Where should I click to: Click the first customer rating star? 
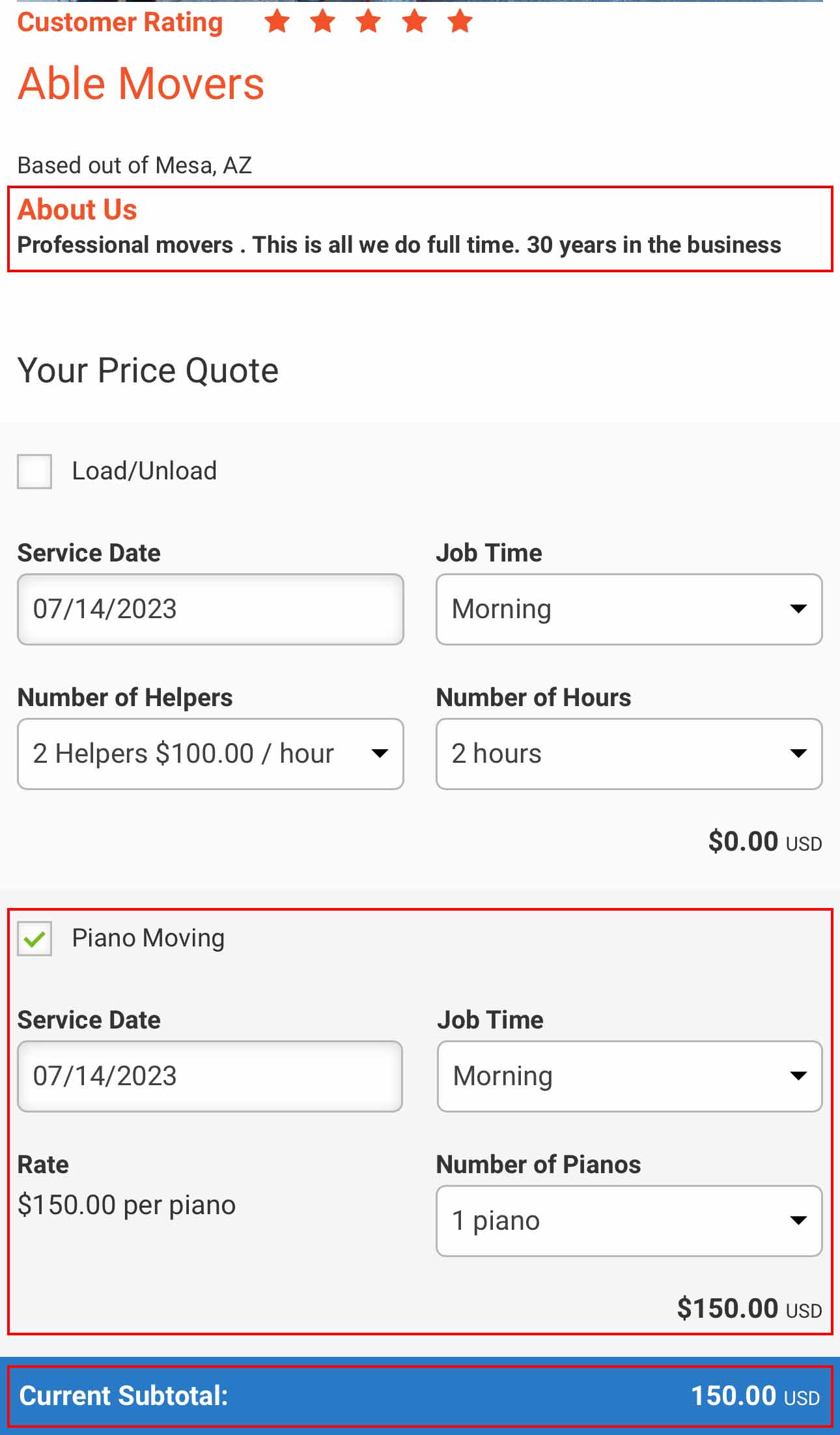[277, 21]
